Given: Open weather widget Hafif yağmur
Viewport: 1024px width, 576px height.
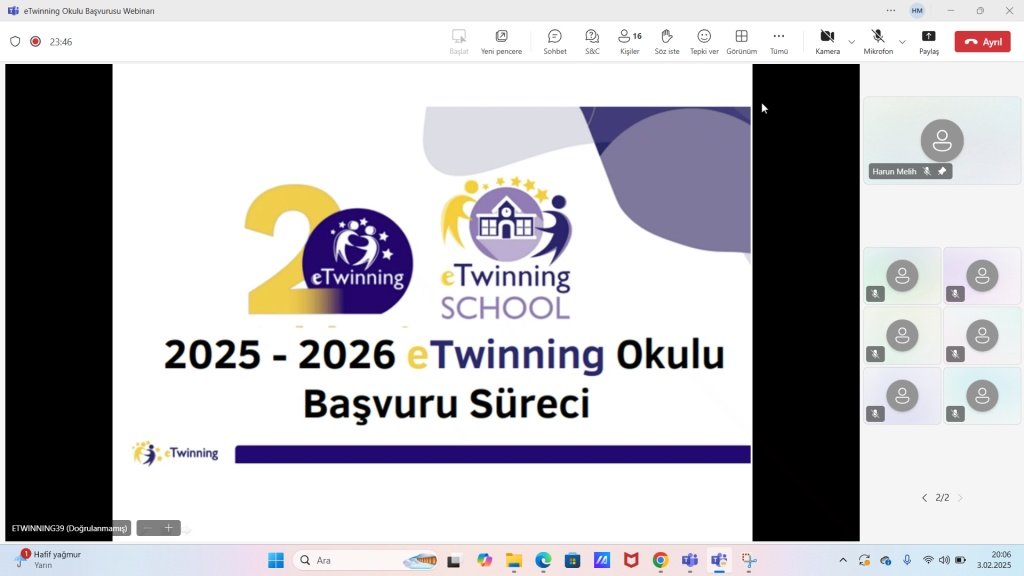Looking at the screenshot, I should [x=49, y=560].
